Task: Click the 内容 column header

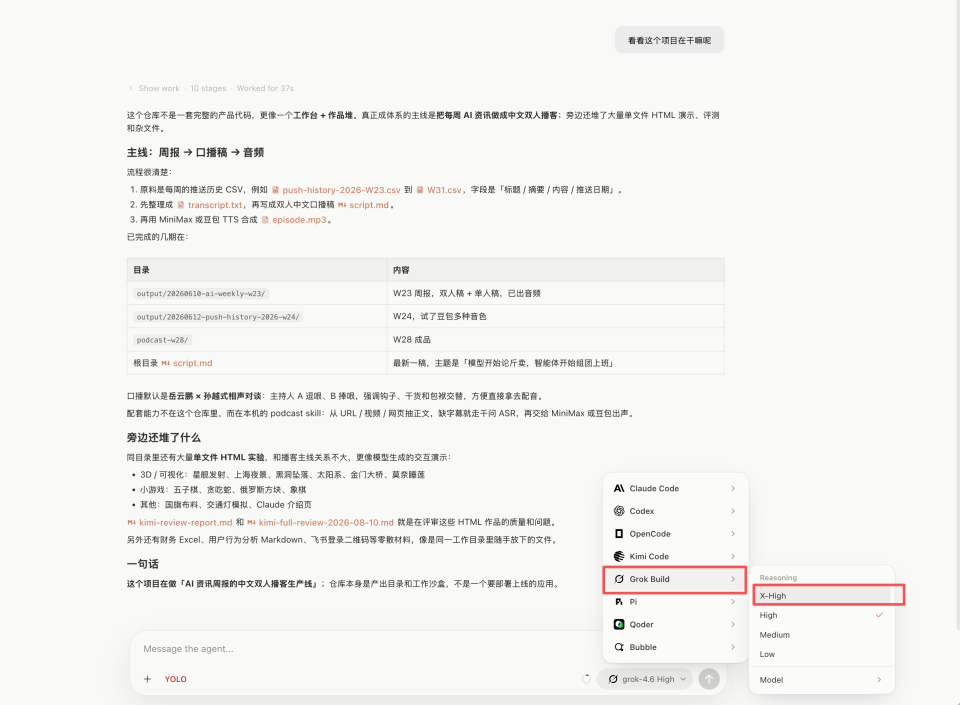Action: coord(555,270)
